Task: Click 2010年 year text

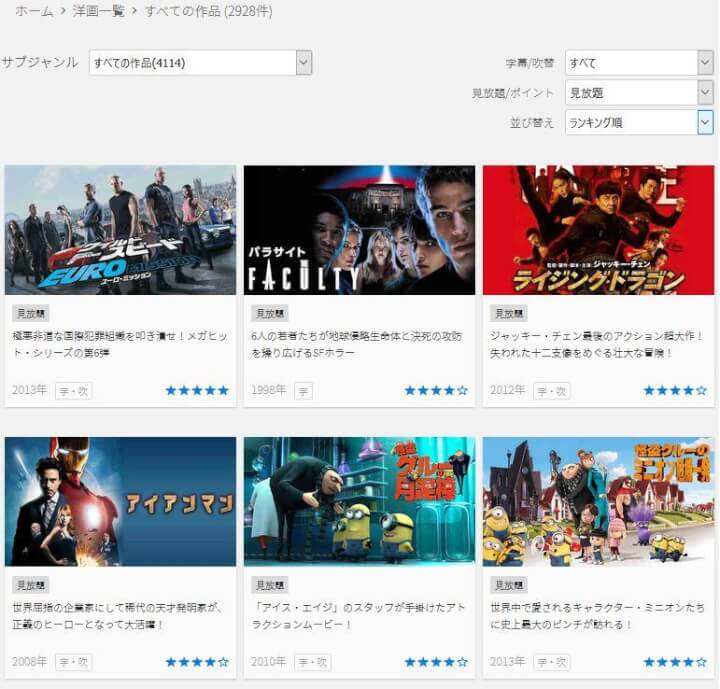Action: tap(269, 661)
